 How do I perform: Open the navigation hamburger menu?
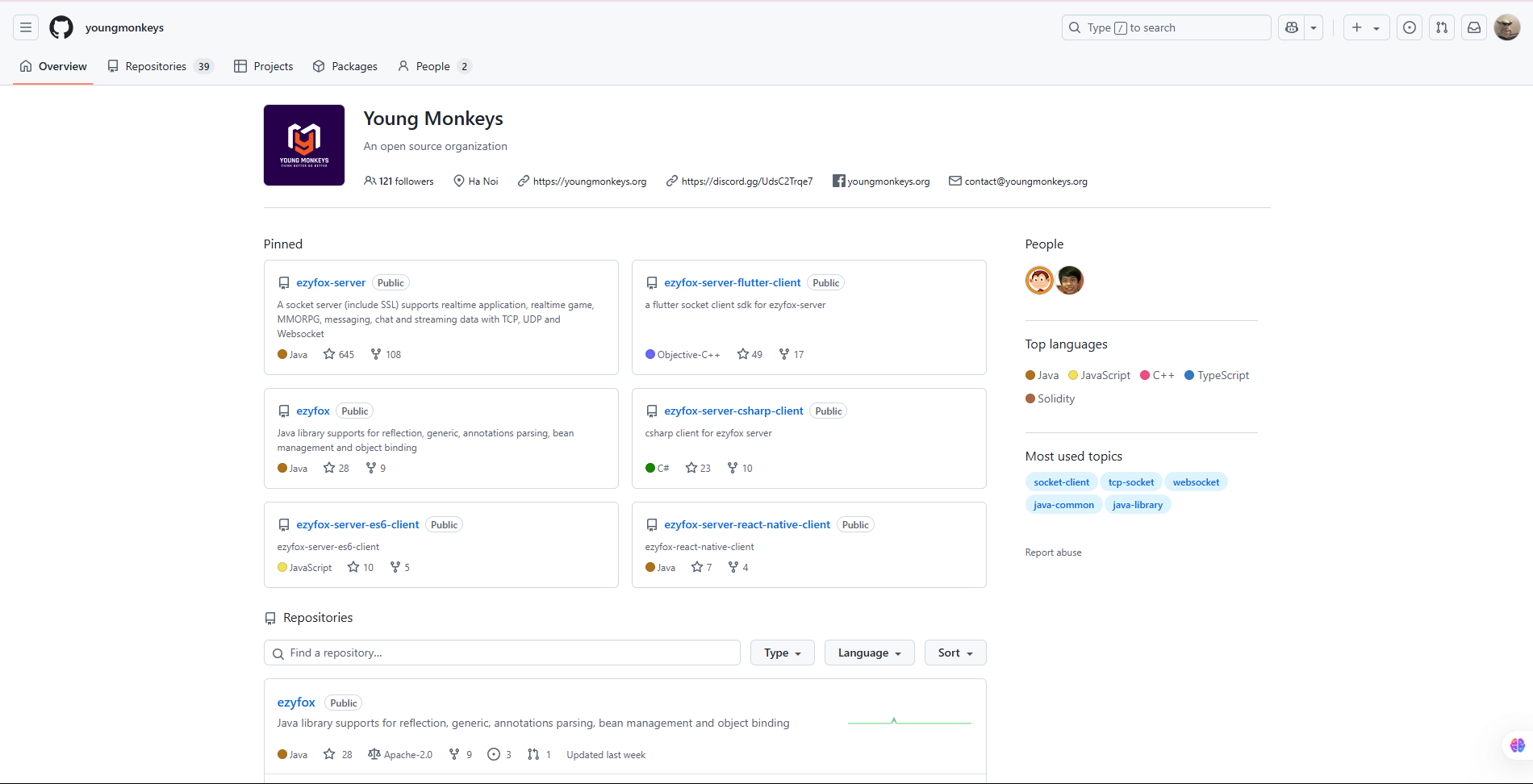tap(25, 27)
